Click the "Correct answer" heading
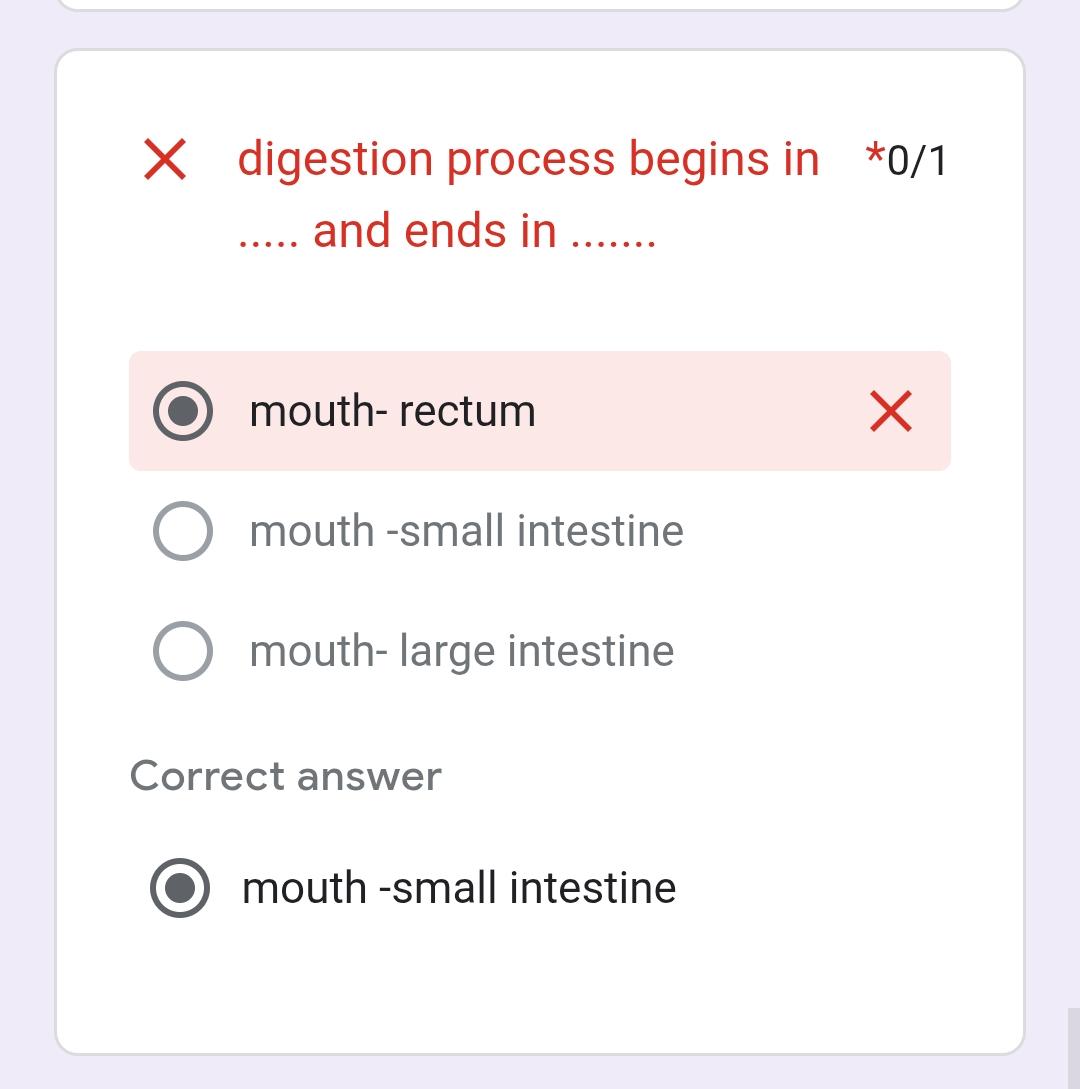1080x1089 pixels. tap(286, 776)
